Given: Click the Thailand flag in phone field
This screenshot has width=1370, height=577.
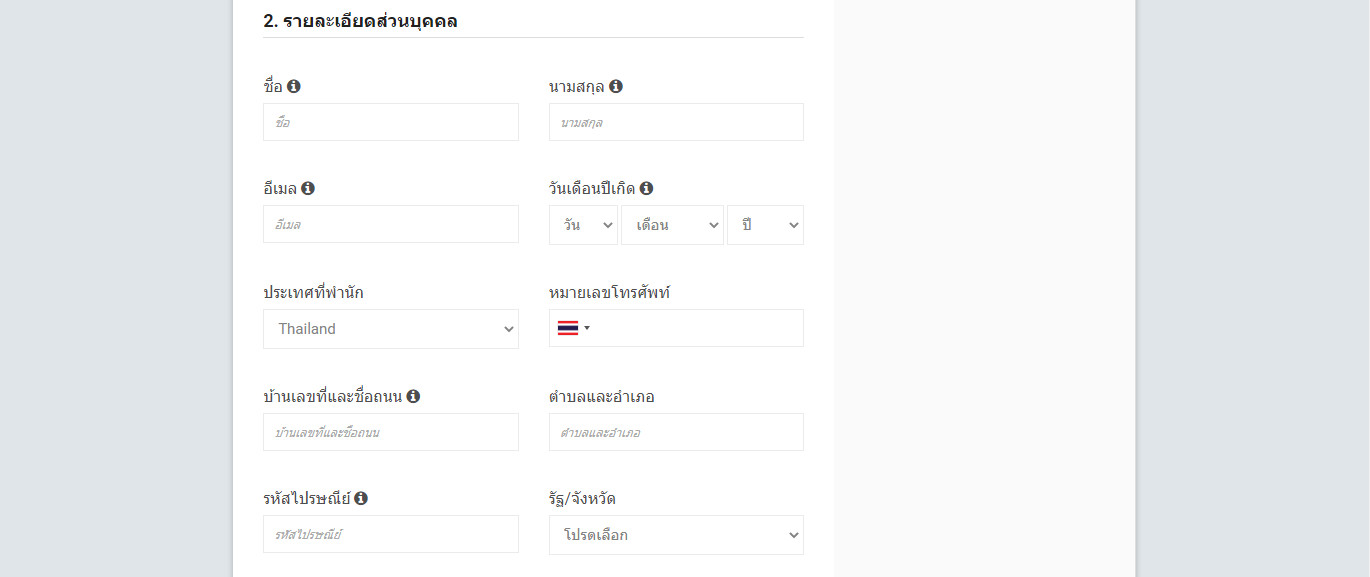Looking at the screenshot, I should click(568, 328).
